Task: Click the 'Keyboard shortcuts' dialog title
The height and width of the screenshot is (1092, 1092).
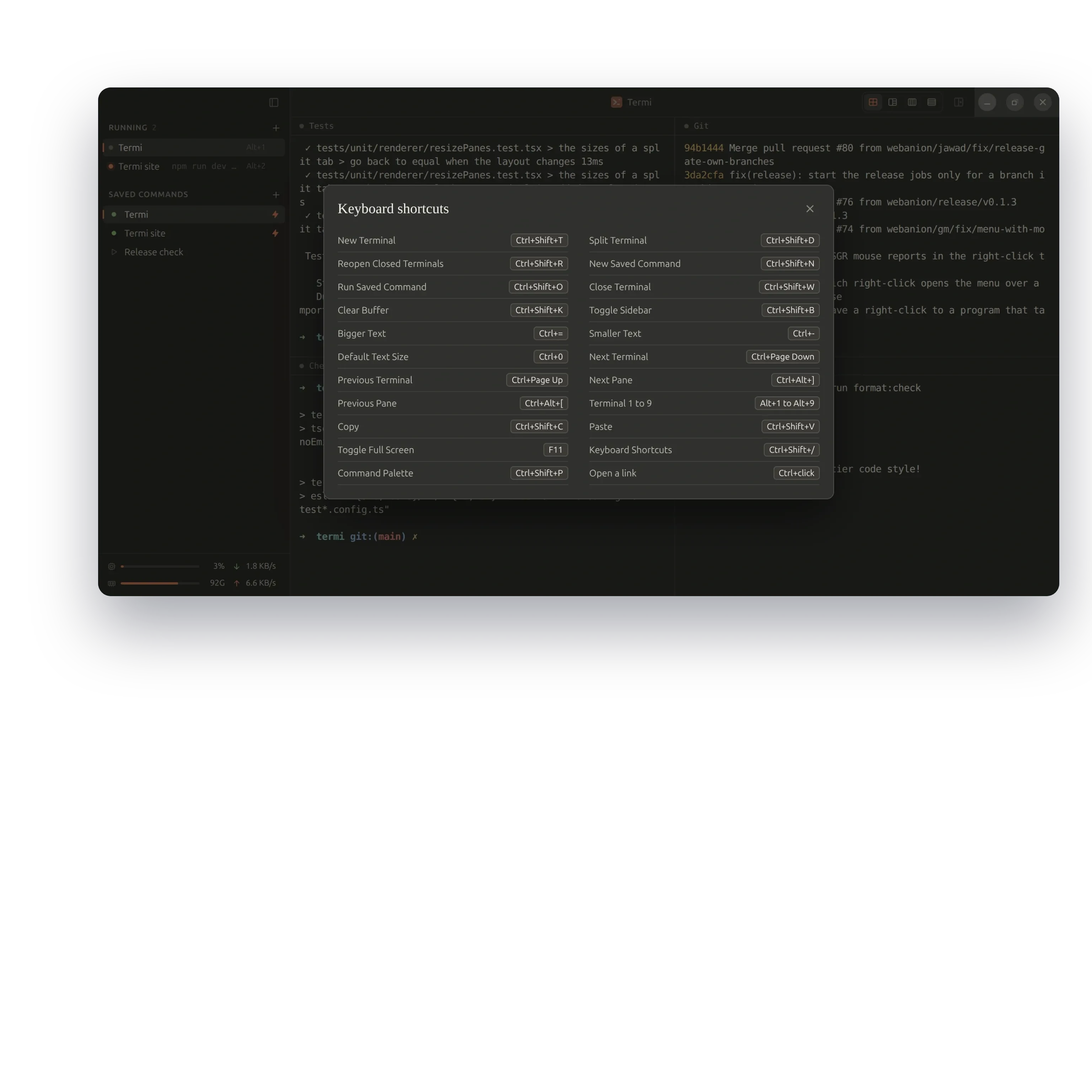Action: [x=393, y=209]
